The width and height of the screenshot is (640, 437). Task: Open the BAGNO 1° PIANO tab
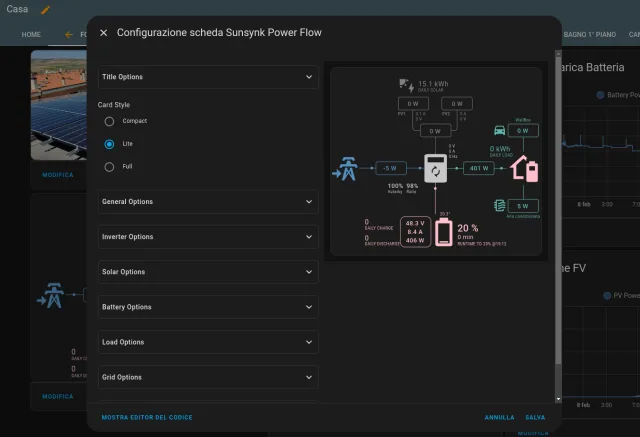[x=589, y=35]
